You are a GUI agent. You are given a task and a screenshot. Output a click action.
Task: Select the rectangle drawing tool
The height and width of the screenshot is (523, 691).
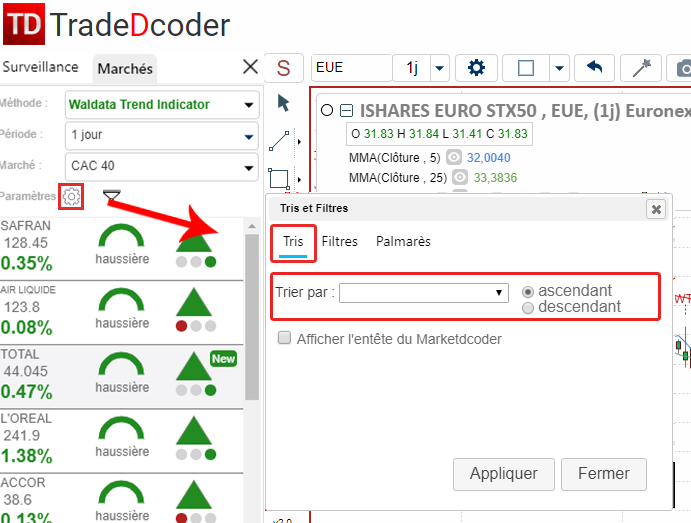click(279, 179)
